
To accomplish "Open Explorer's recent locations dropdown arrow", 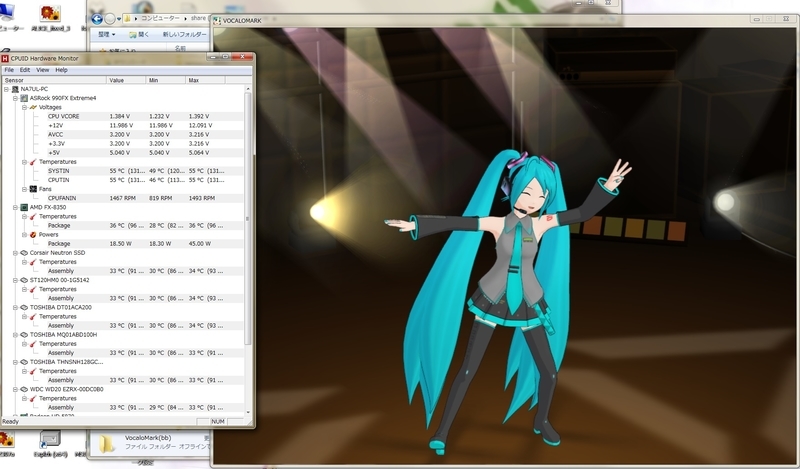I will coord(119,19).
